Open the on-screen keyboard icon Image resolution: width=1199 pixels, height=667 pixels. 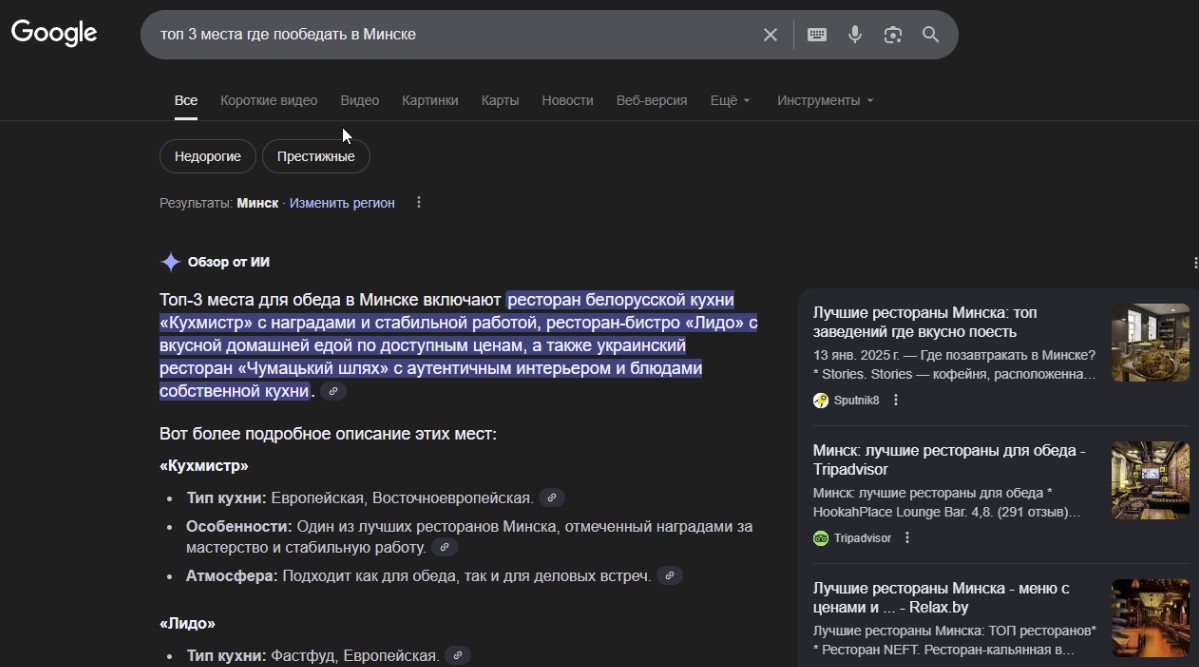(817, 35)
